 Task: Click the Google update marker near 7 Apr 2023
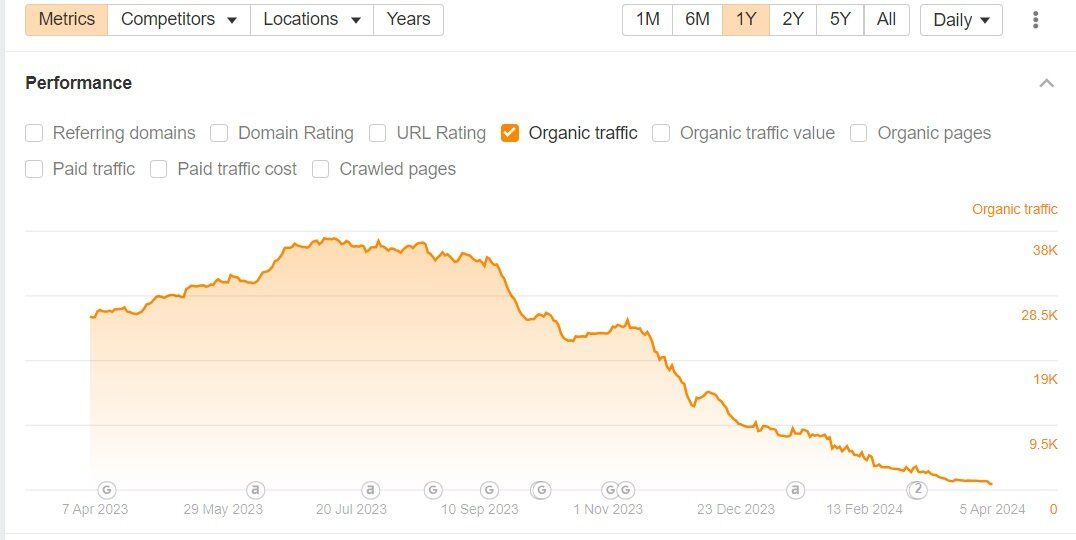point(107,490)
